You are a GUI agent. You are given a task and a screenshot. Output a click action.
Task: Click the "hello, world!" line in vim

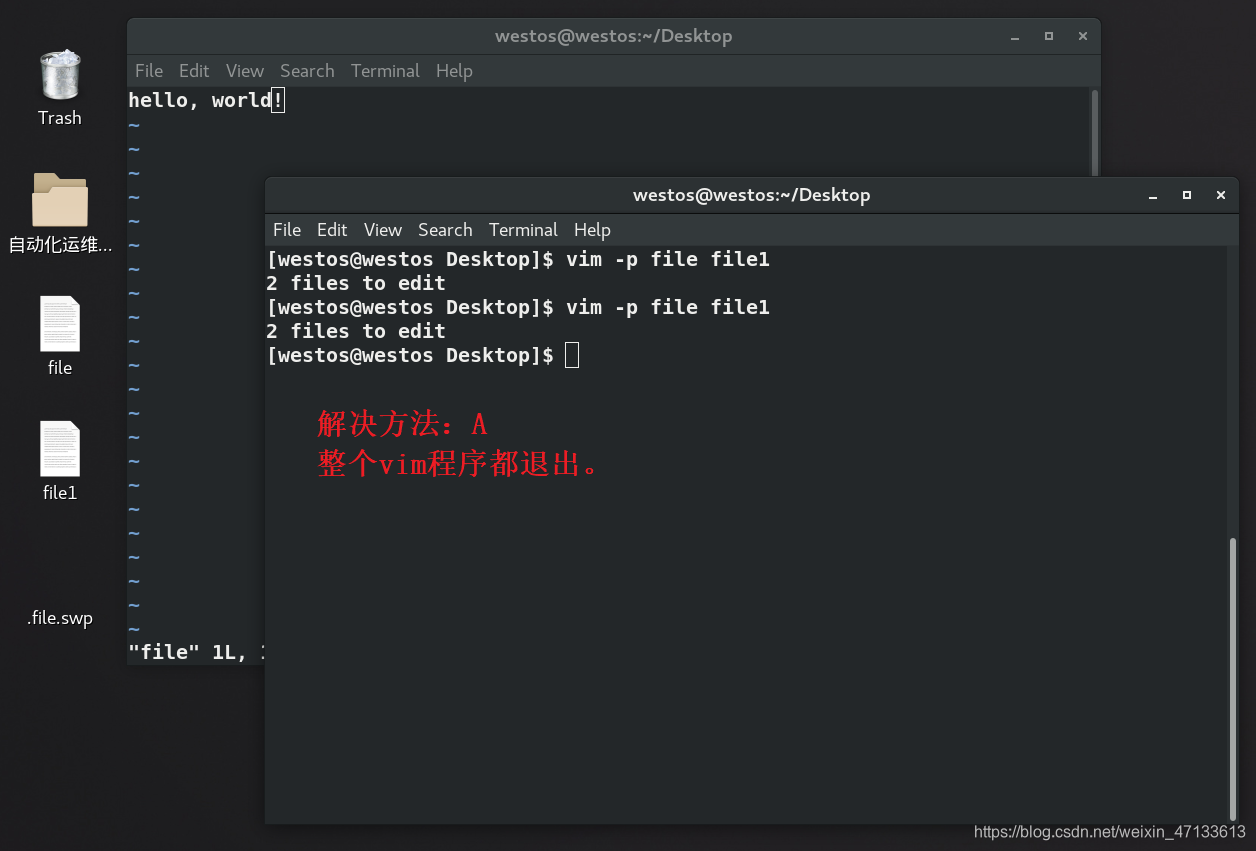pyautogui.click(x=206, y=100)
